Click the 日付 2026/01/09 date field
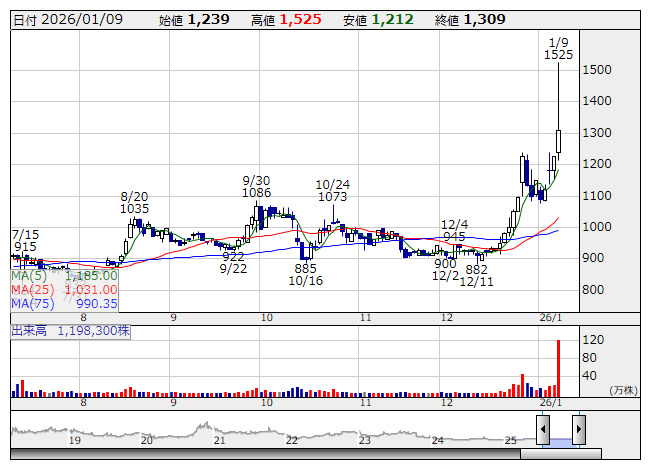653x470 pixels. 76,19
